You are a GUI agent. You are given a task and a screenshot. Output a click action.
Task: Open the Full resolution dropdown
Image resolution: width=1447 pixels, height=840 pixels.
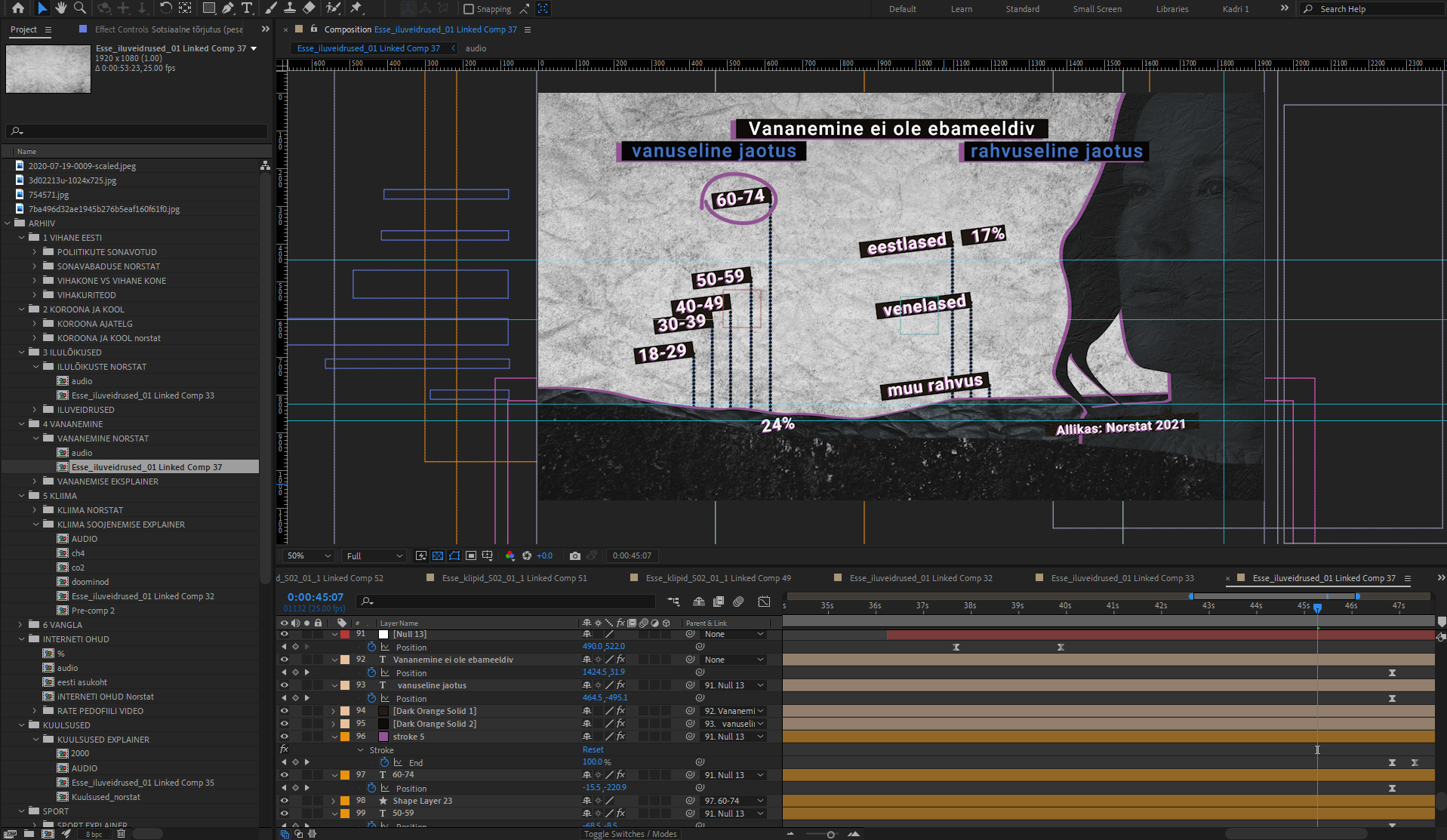374,556
